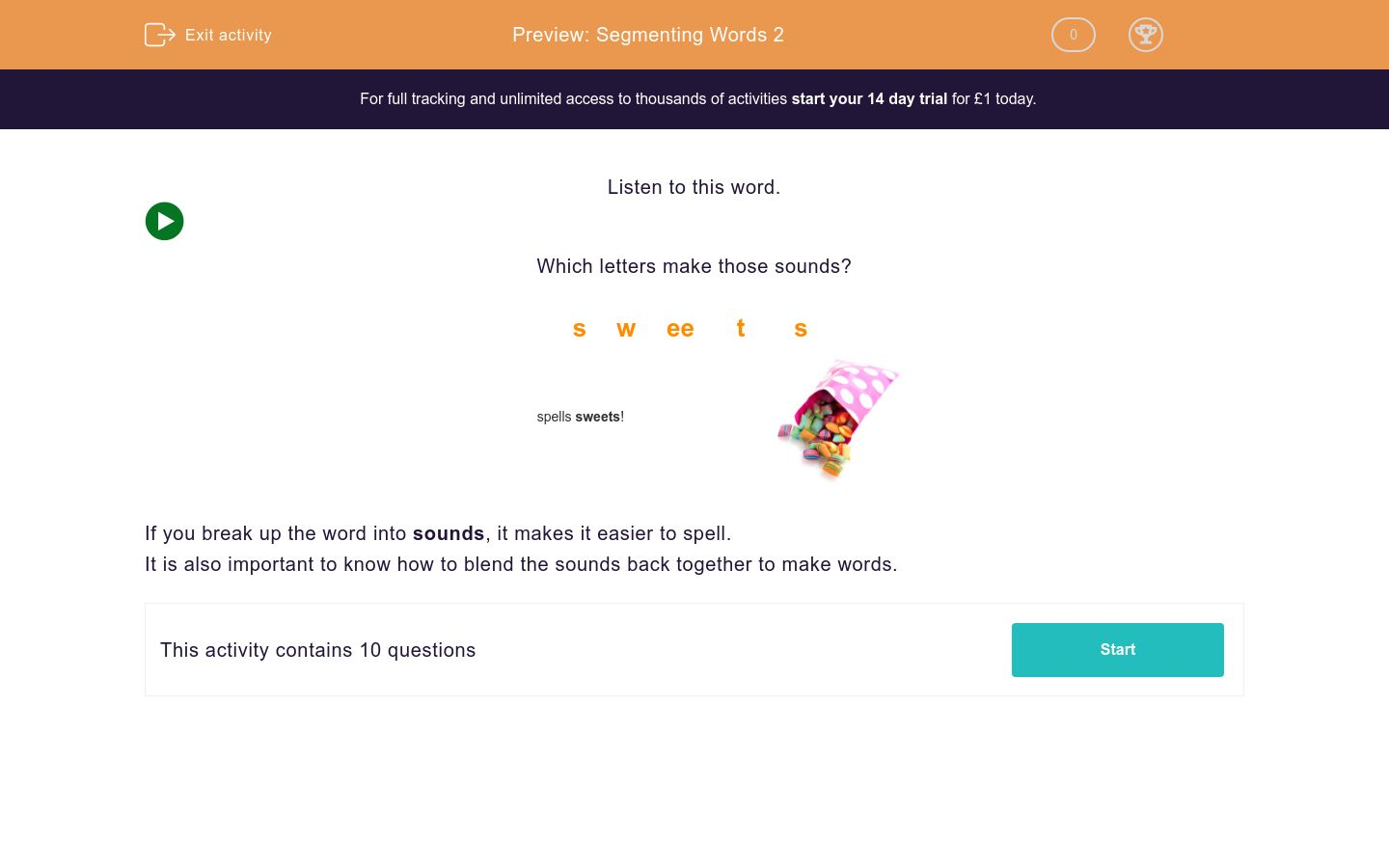Screen dimensions: 1389x868
Task: Click the bold word 'sounds' in the explanation
Action: [x=449, y=533]
